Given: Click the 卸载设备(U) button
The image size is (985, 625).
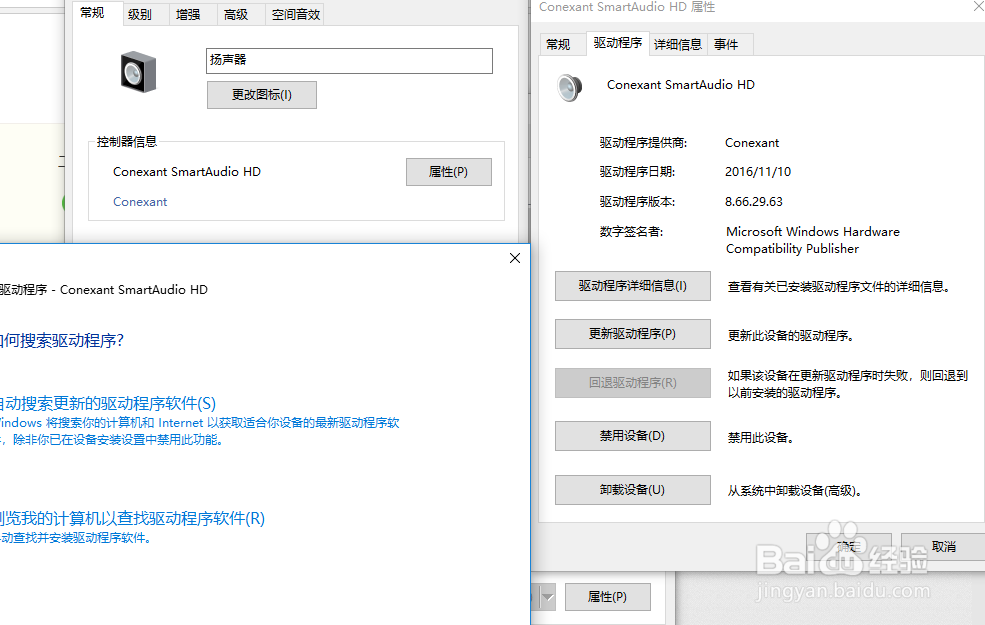Looking at the screenshot, I should (633, 490).
